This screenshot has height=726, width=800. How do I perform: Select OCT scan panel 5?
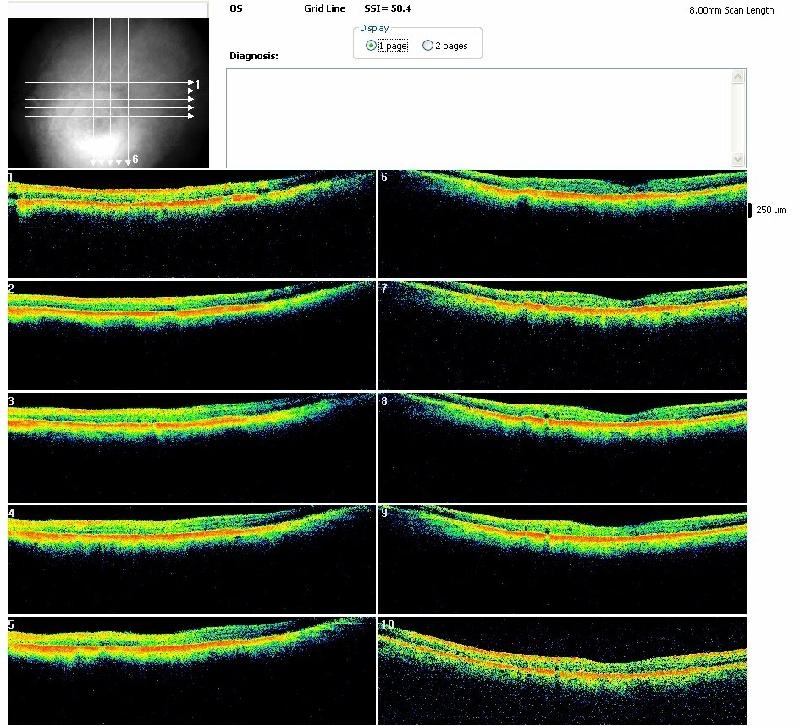tap(192, 671)
